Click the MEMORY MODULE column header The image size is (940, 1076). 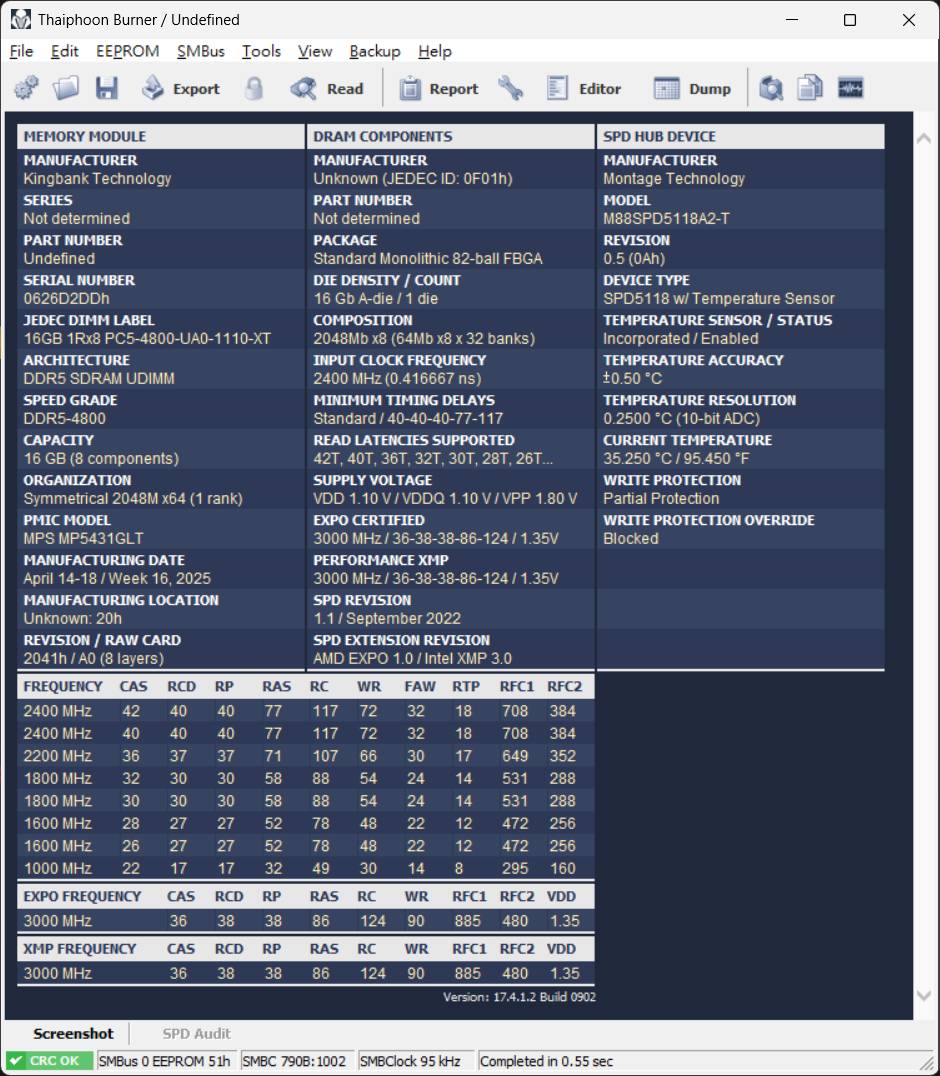click(x=161, y=136)
